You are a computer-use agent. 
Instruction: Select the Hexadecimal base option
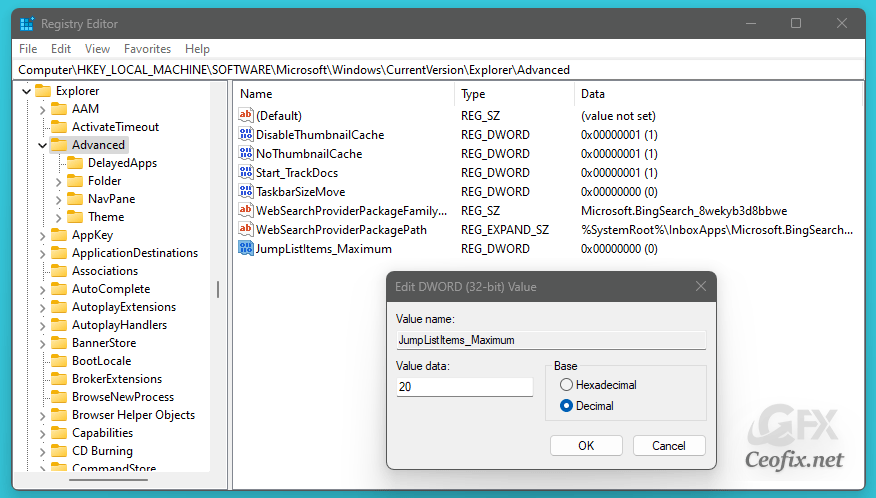pos(567,385)
